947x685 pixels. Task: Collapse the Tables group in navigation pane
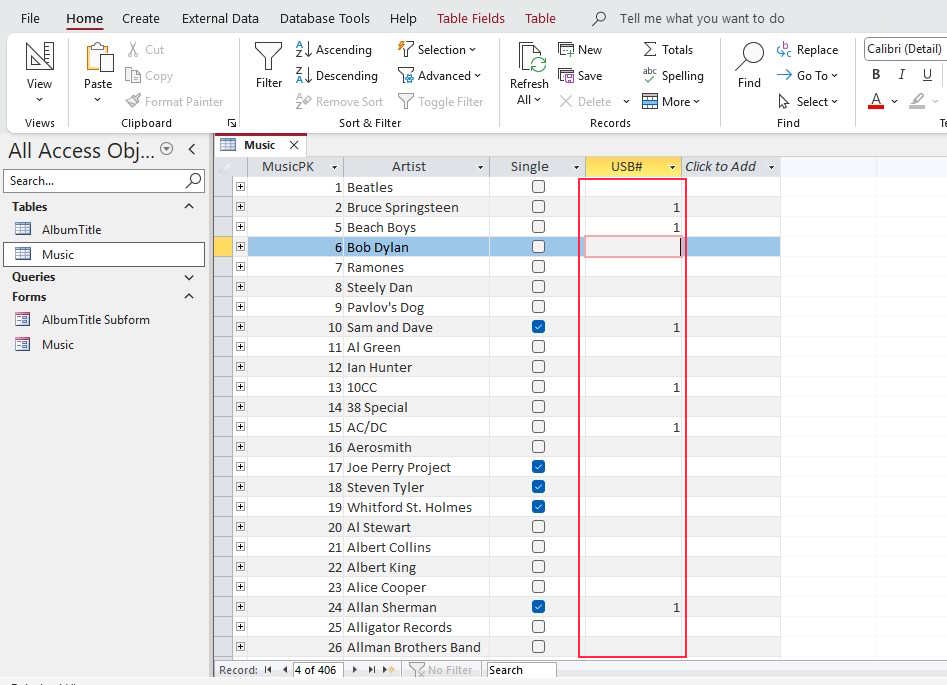click(x=189, y=207)
